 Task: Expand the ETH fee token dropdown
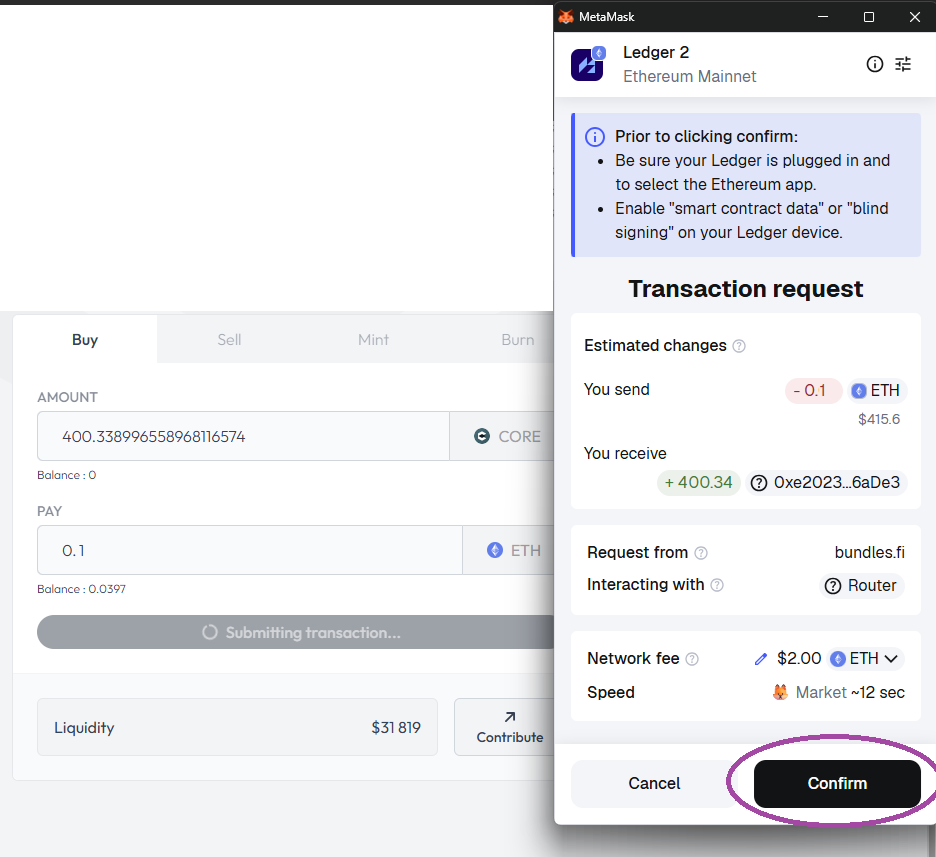pos(866,659)
